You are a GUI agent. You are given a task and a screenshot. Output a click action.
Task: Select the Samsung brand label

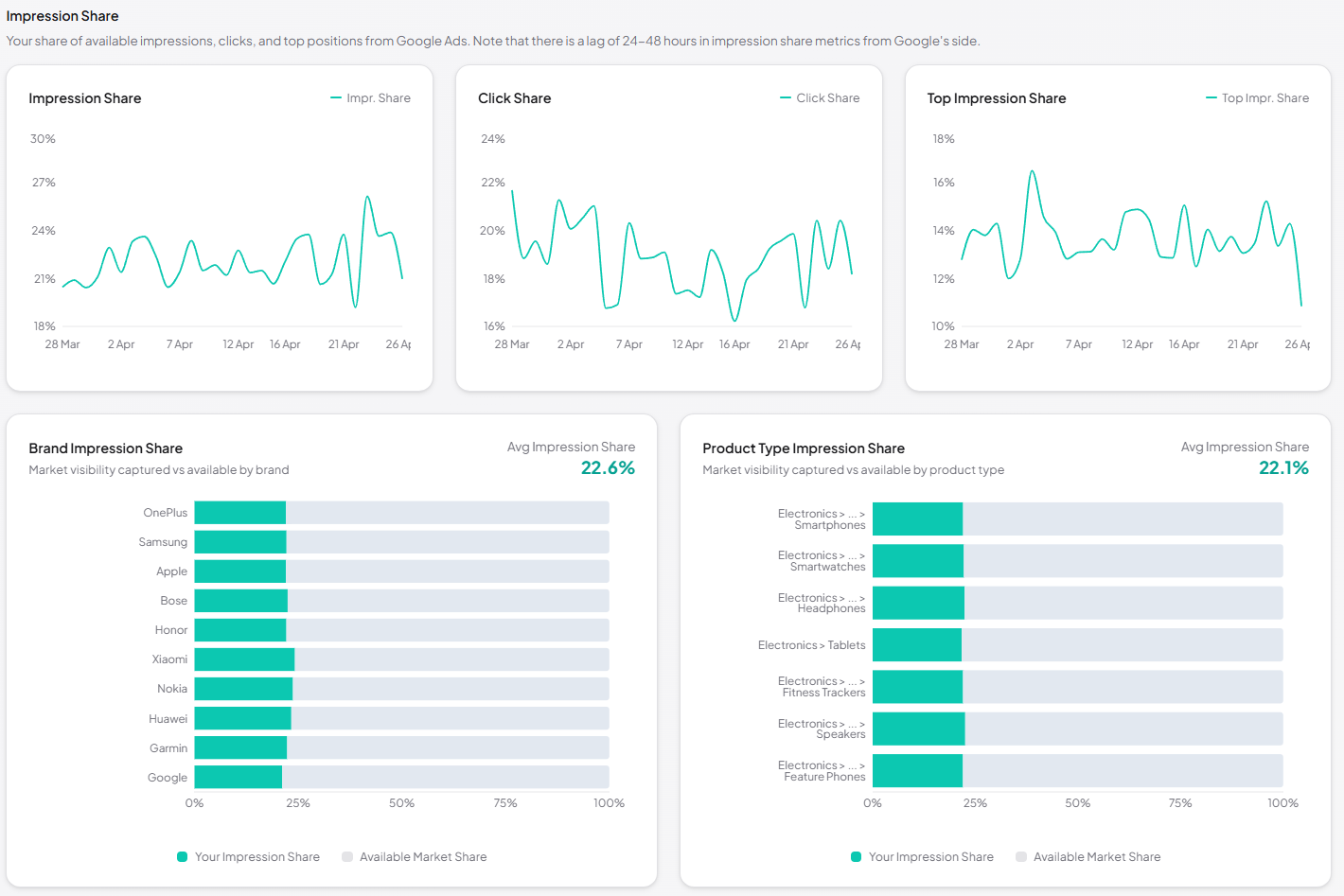tap(163, 542)
